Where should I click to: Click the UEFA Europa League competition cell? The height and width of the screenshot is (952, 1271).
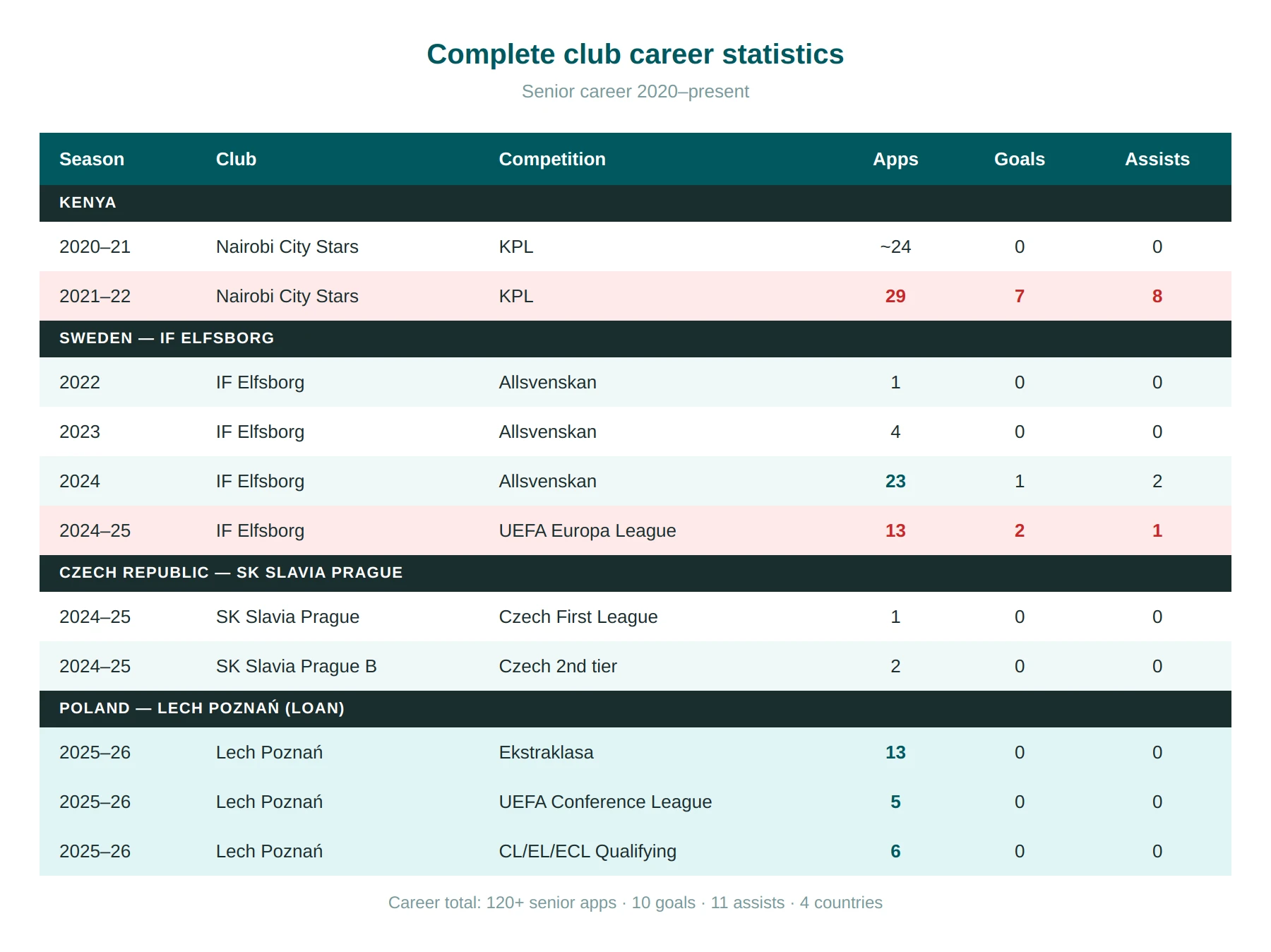point(587,530)
